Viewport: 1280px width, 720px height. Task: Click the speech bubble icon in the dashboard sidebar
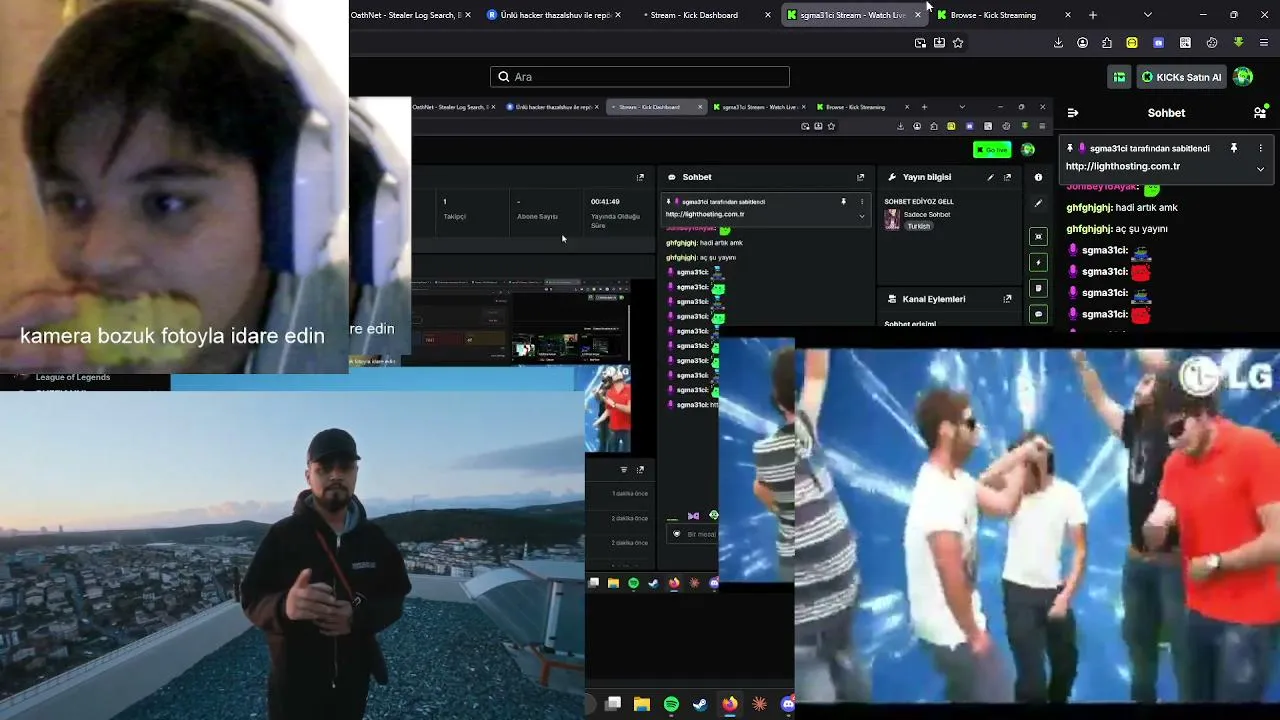point(1038,314)
